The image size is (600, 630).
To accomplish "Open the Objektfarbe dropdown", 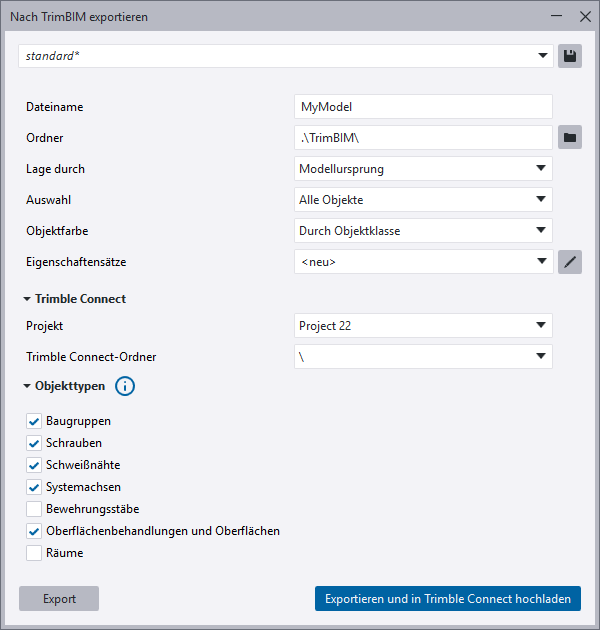I will [423, 231].
